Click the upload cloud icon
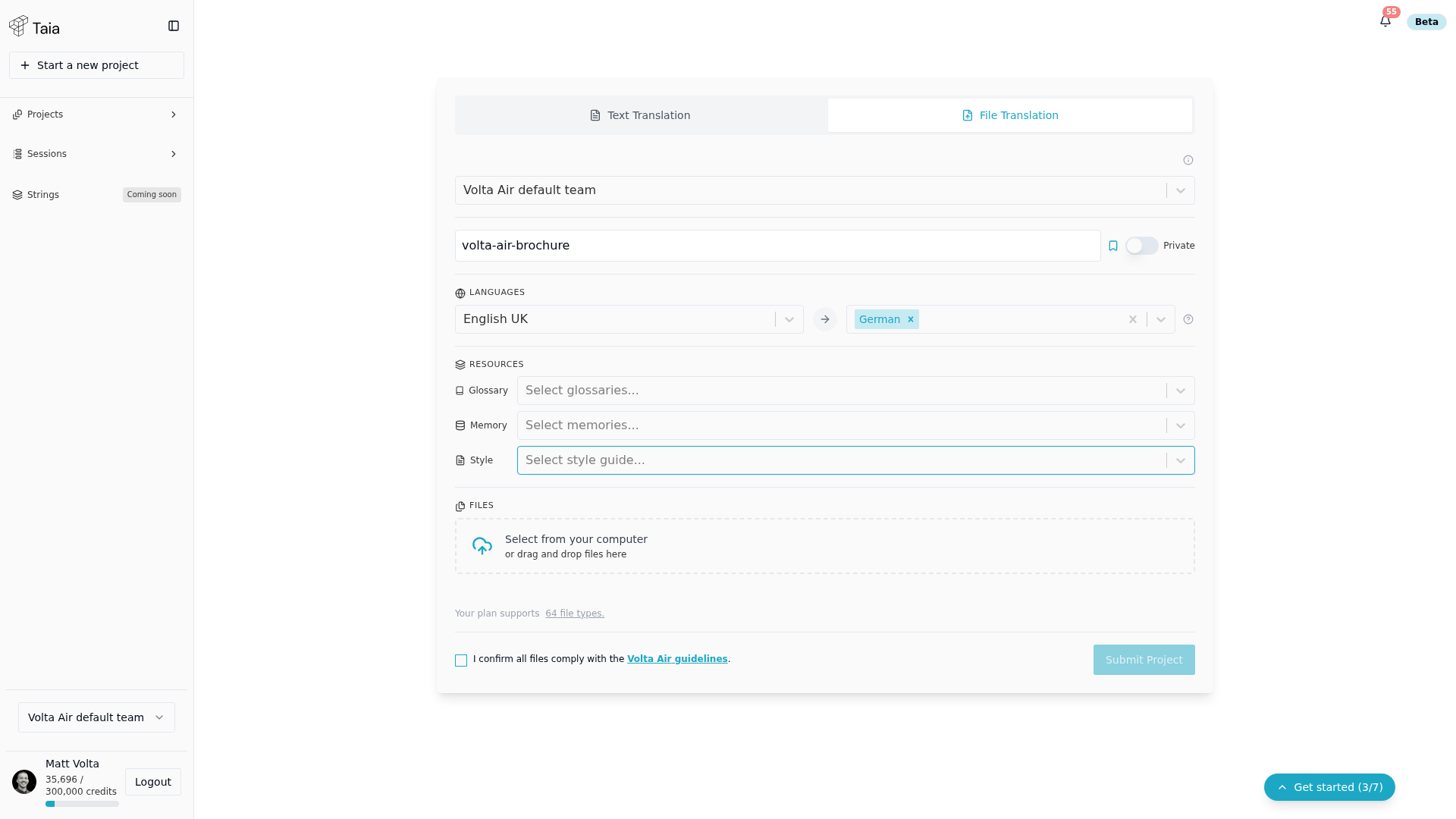 482,546
